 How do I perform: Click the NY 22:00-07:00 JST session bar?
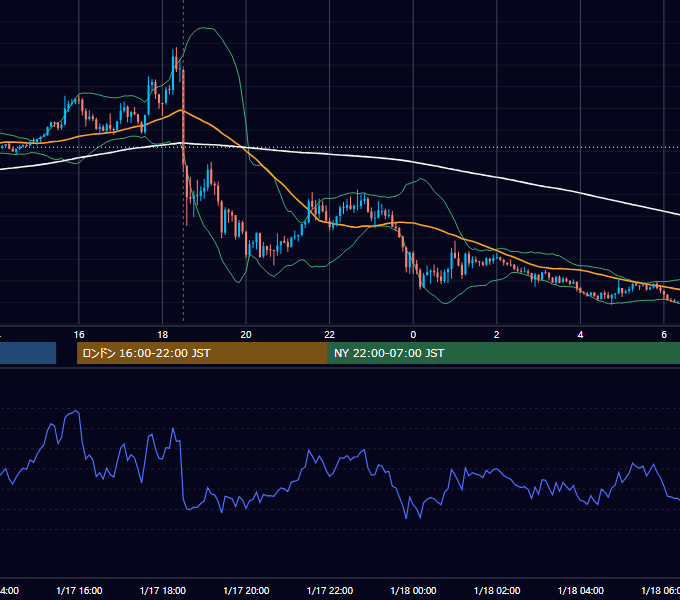(503, 353)
